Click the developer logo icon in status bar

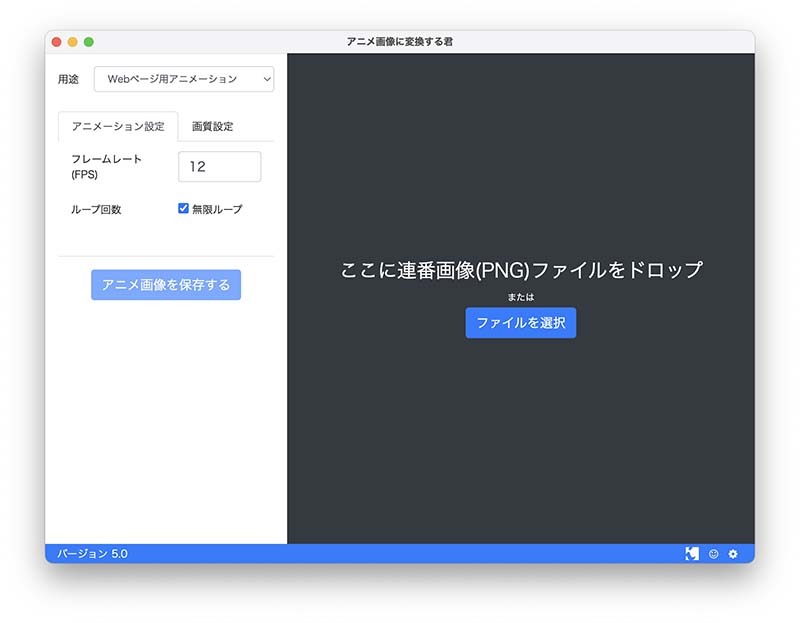click(691, 553)
